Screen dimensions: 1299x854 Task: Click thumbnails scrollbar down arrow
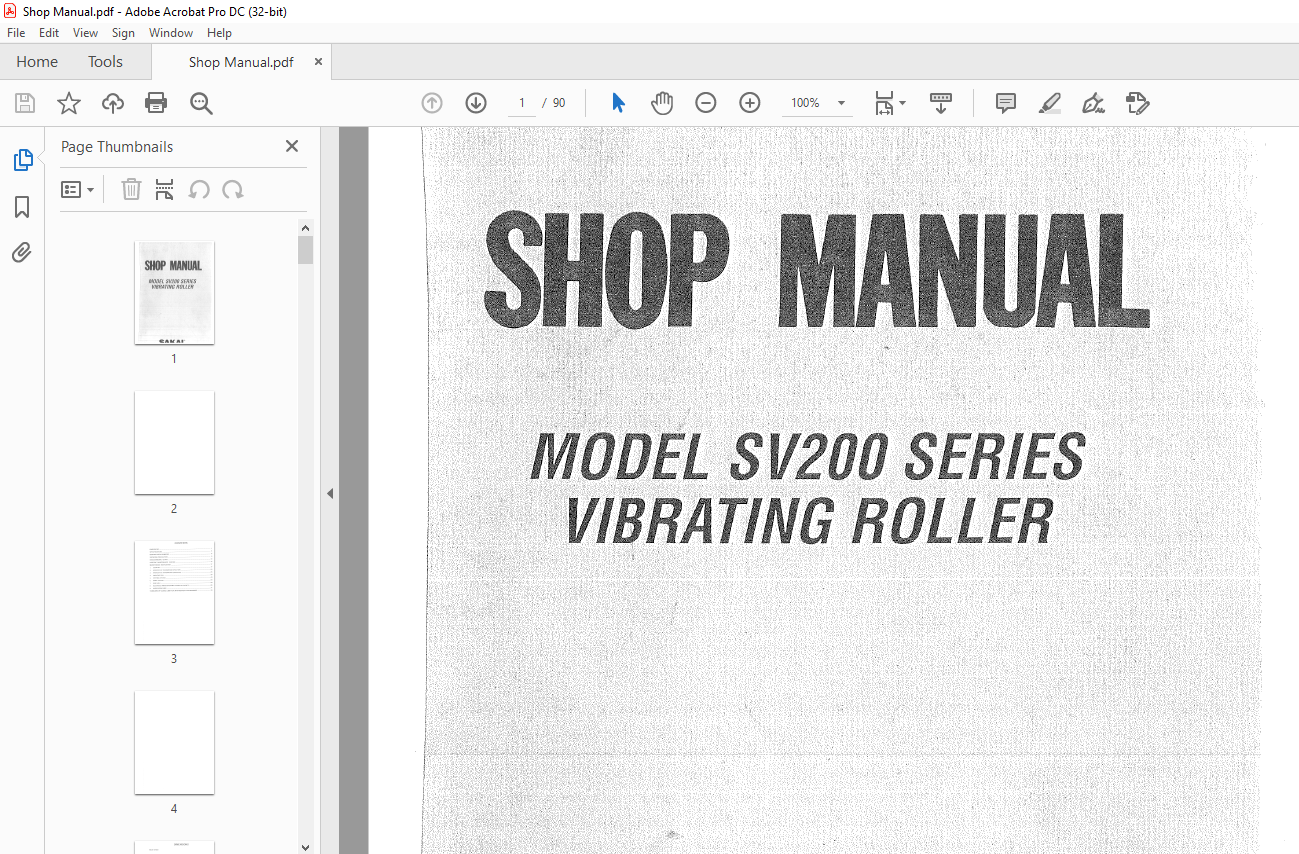pos(306,846)
